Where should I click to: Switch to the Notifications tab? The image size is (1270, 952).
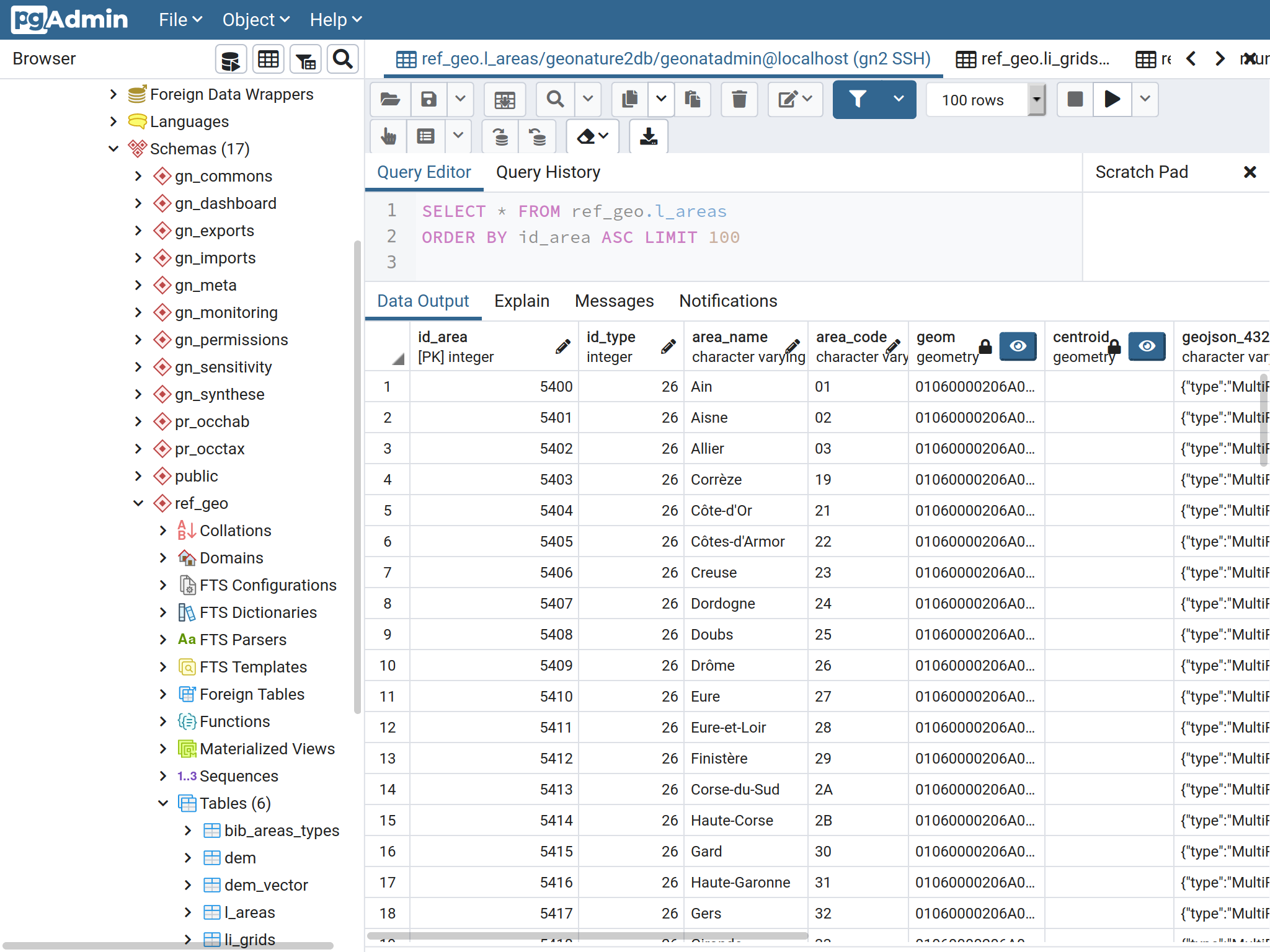click(728, 301)
